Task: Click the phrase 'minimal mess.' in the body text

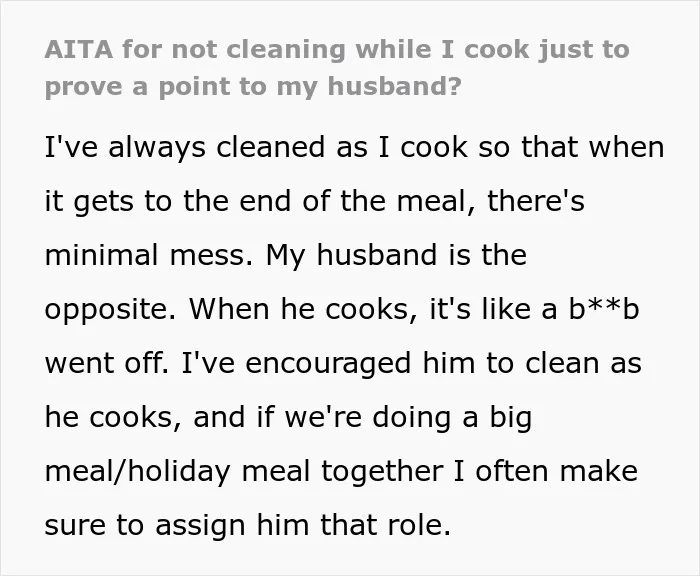Action: click(x=149, y=255)
